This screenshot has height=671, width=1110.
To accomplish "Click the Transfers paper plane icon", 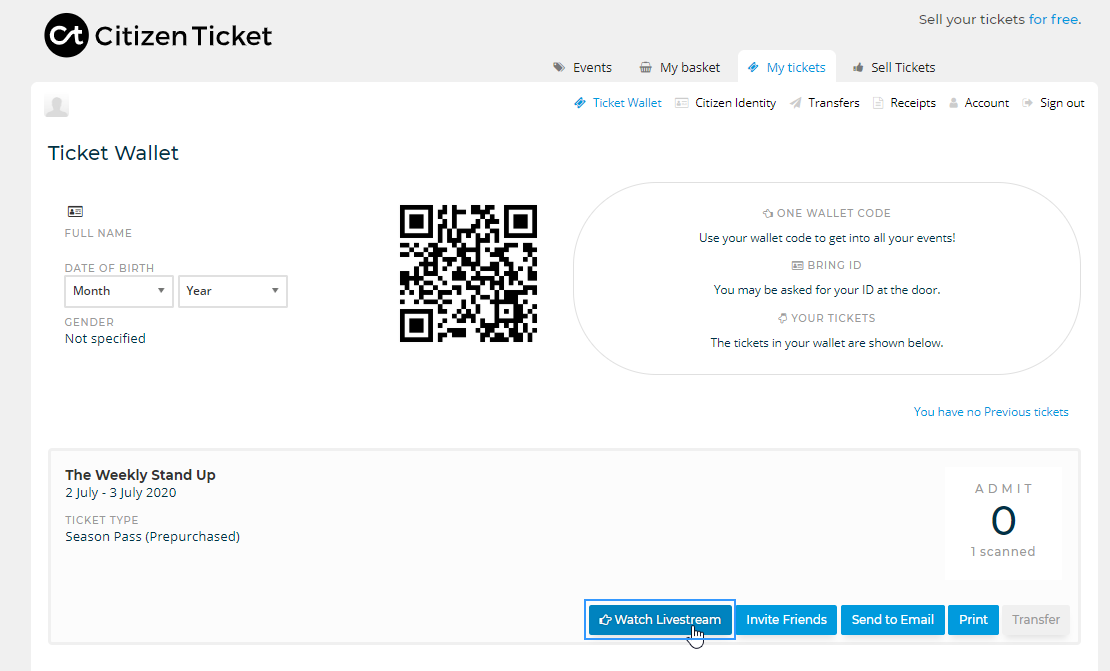I will [x=796, y=103].
